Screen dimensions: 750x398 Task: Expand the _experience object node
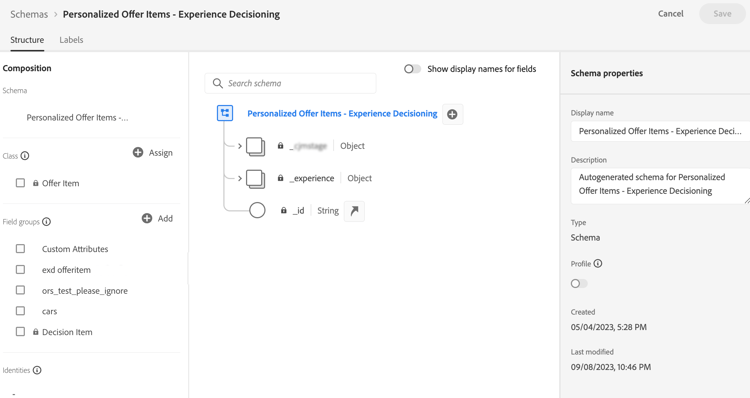pyautogui.click(x=240, y=178)
